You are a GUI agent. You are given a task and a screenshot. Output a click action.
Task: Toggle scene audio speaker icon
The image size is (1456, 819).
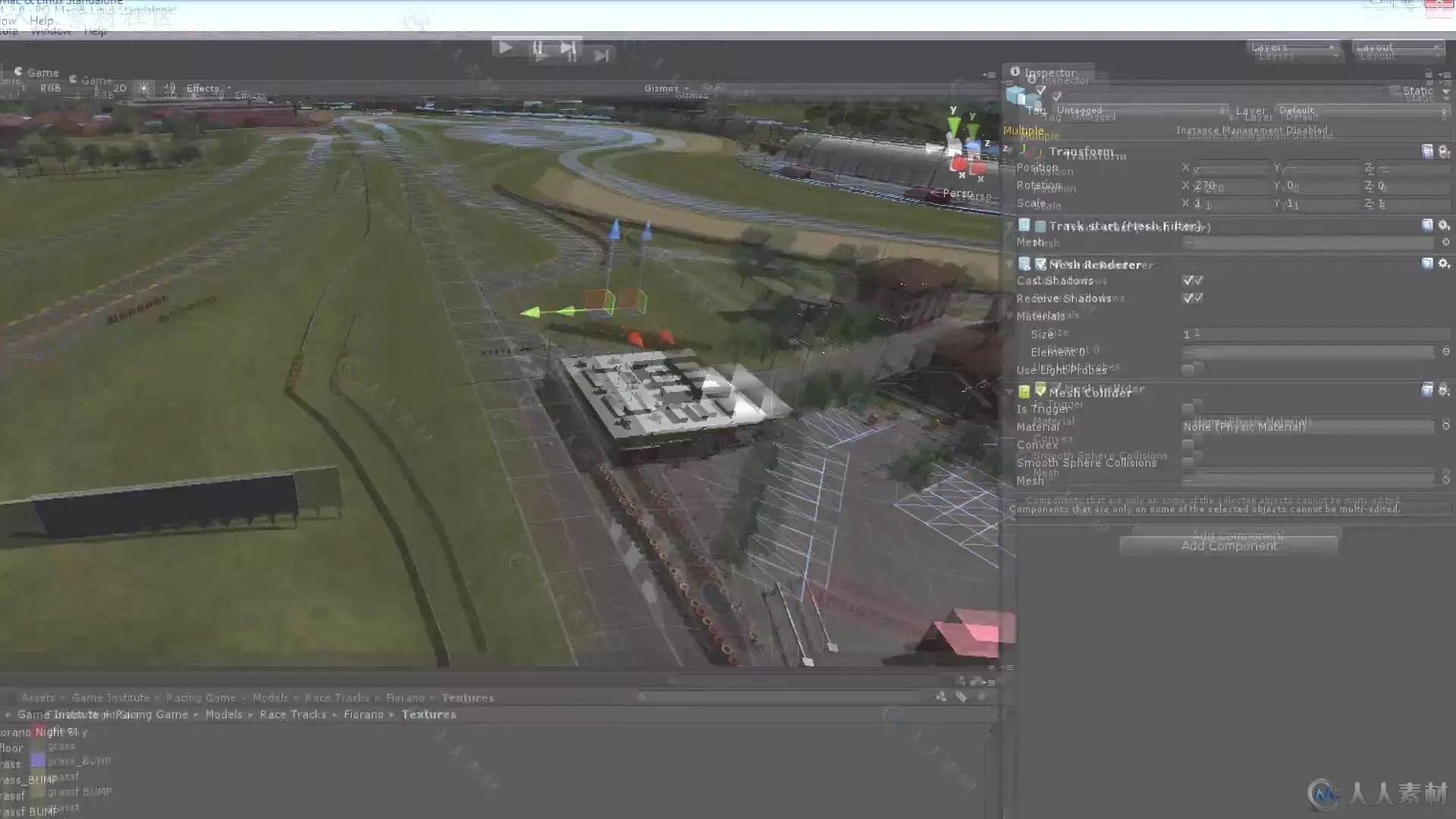point(169,88)
